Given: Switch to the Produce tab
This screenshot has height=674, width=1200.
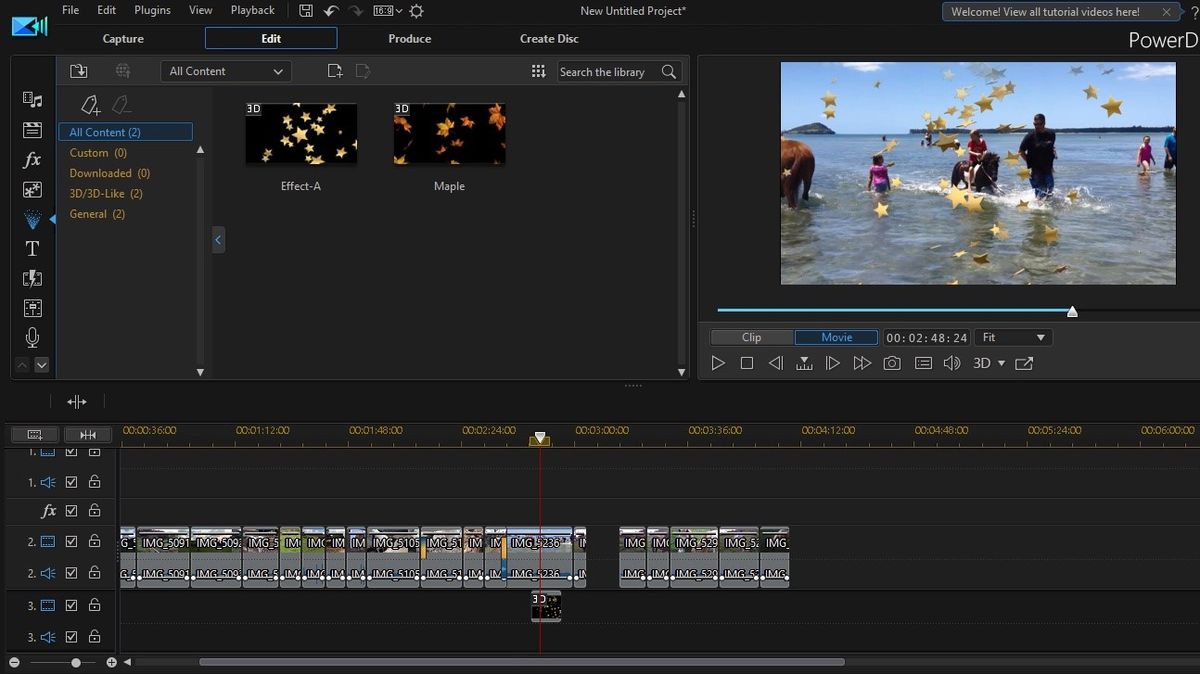Looking at the screenshot, I should (x=409, y=39).
